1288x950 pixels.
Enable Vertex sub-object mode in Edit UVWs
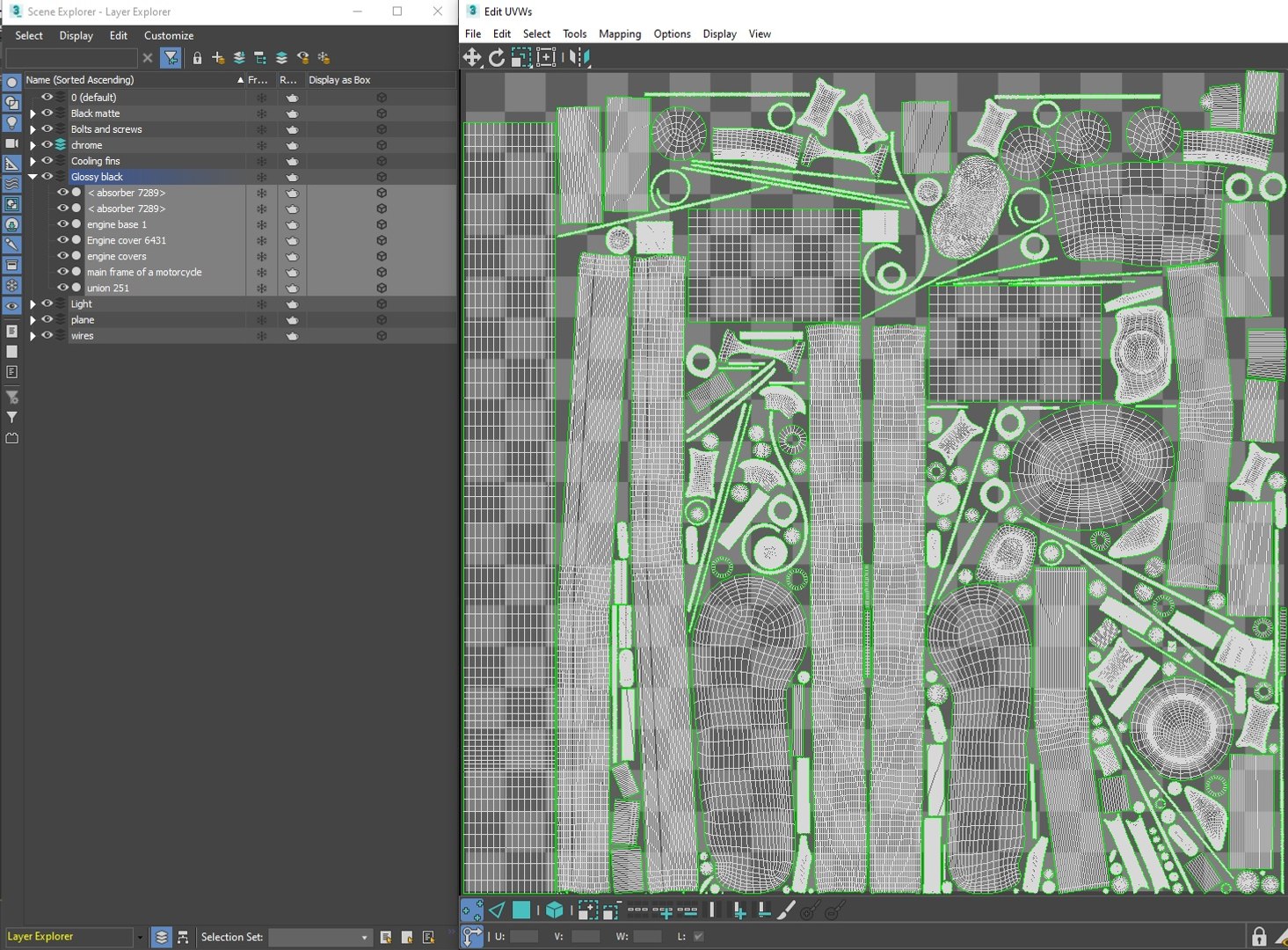[472, 910]
